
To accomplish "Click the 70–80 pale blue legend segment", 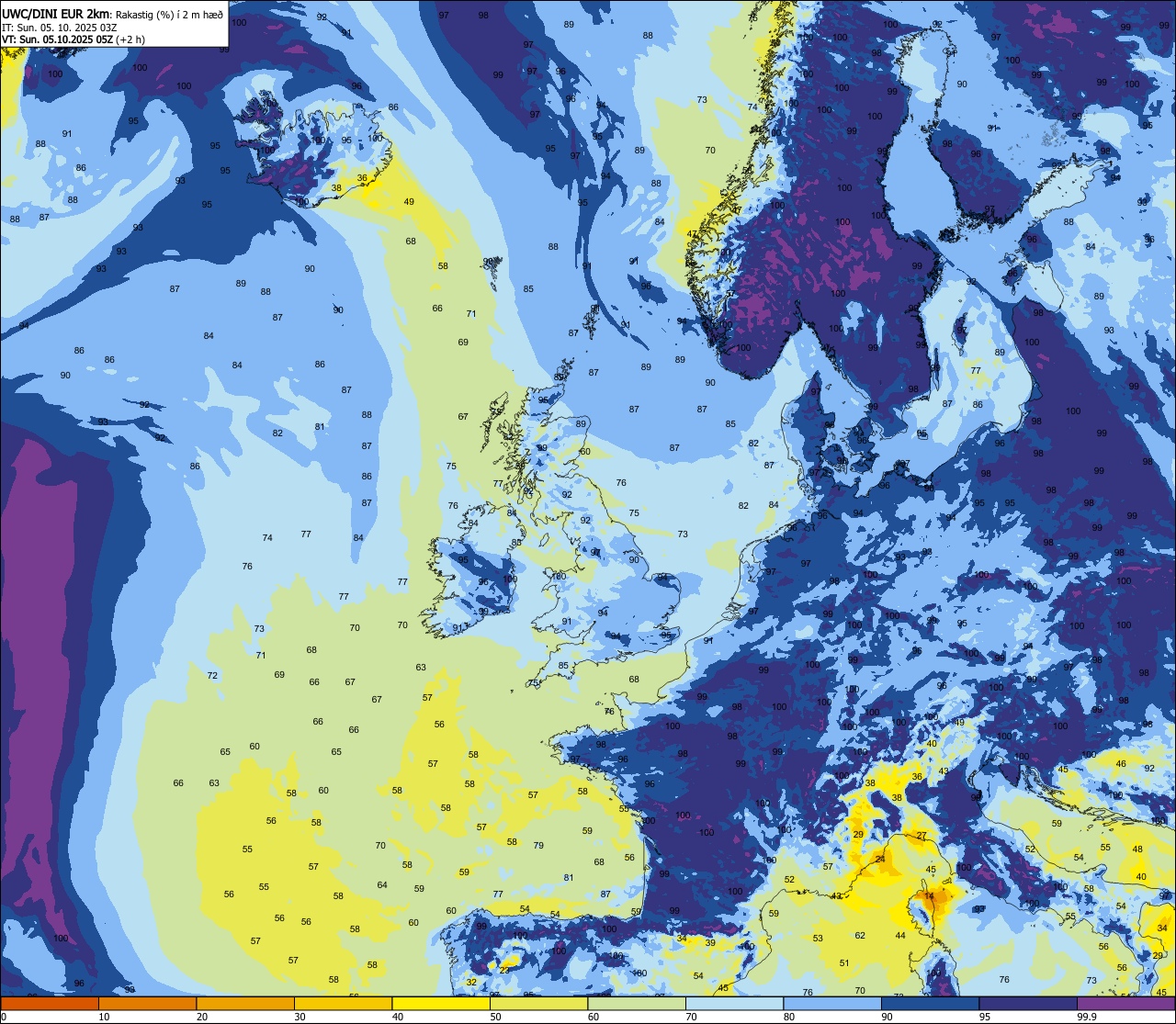I will pyautogui.click(x=734, y=1003).
